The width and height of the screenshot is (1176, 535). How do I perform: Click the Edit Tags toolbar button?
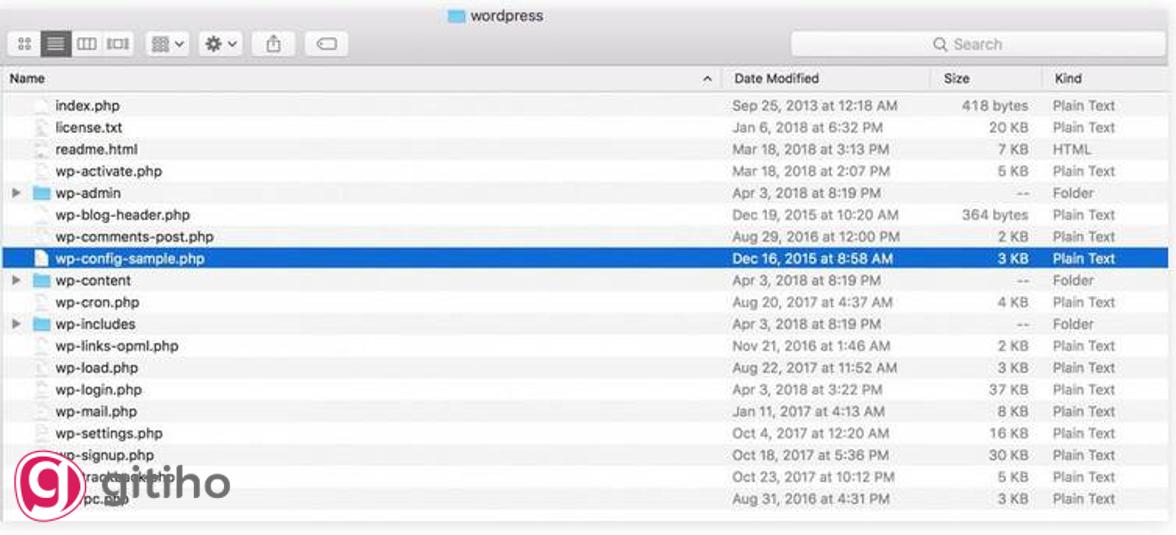[x=326, y=44]
